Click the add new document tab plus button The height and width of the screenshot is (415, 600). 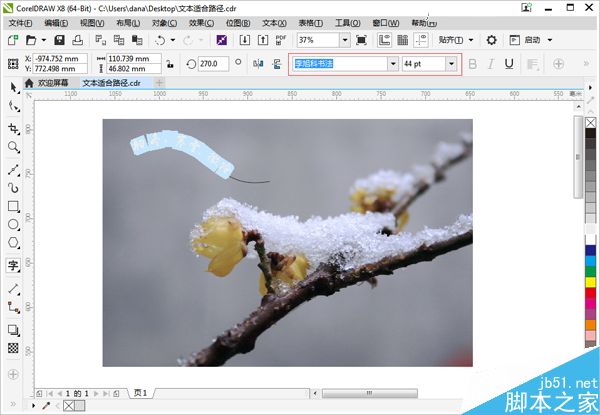159,83
